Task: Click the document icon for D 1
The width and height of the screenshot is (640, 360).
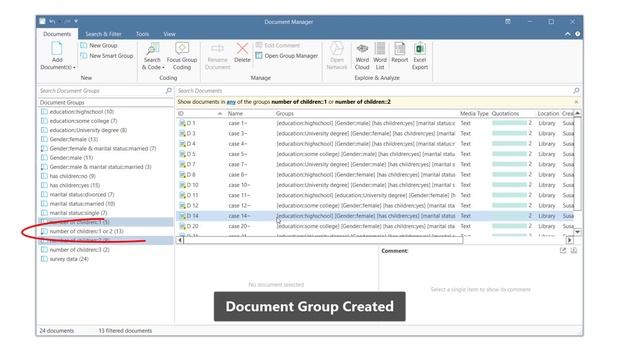Action: (182, 123)
